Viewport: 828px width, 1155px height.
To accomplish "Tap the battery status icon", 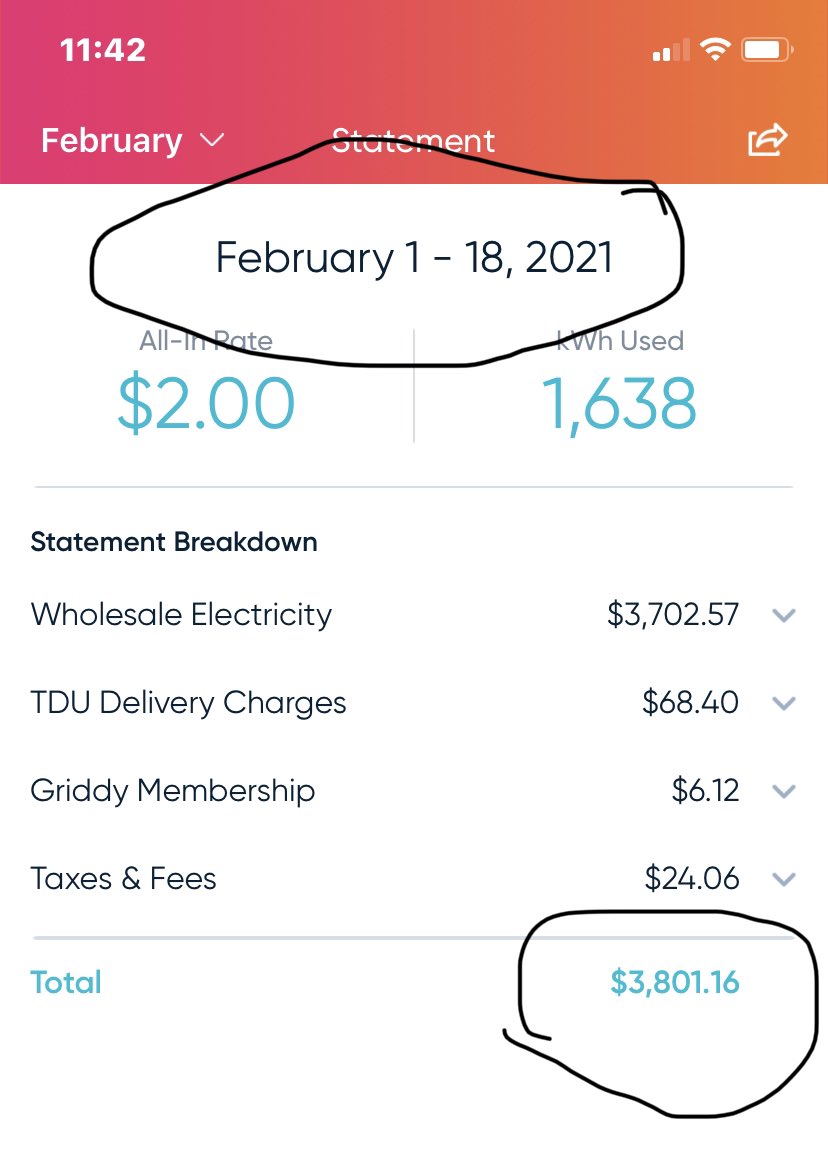I will [x=768, y=50].
